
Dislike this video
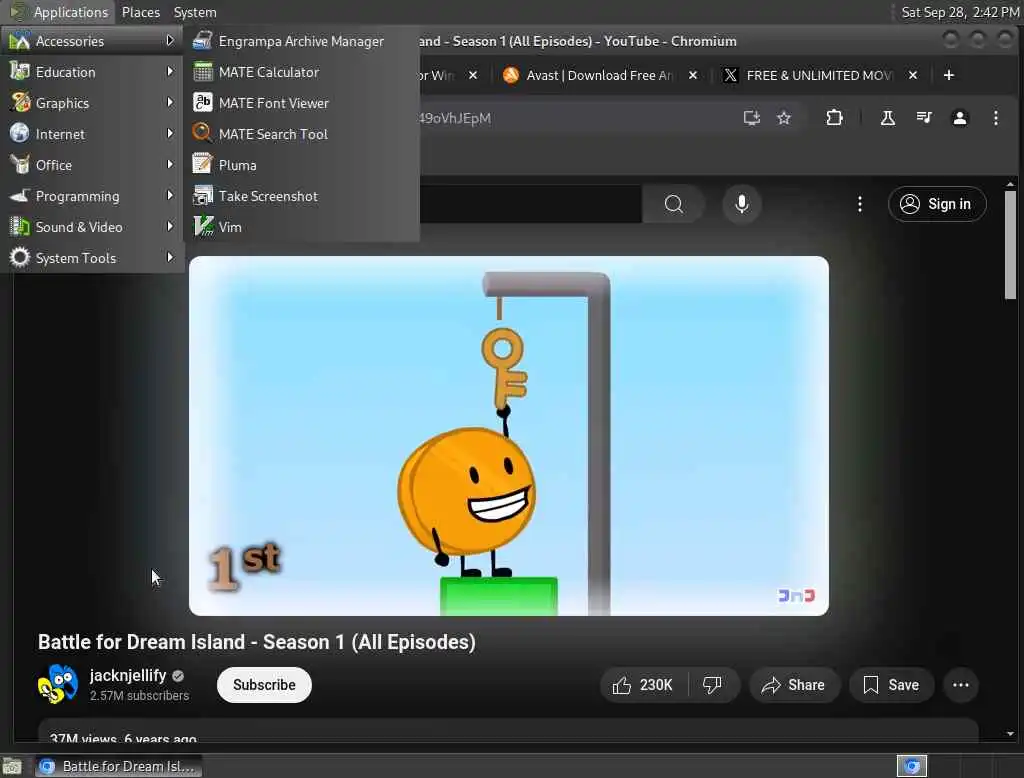pyautogui.click(x=712, y=685)
